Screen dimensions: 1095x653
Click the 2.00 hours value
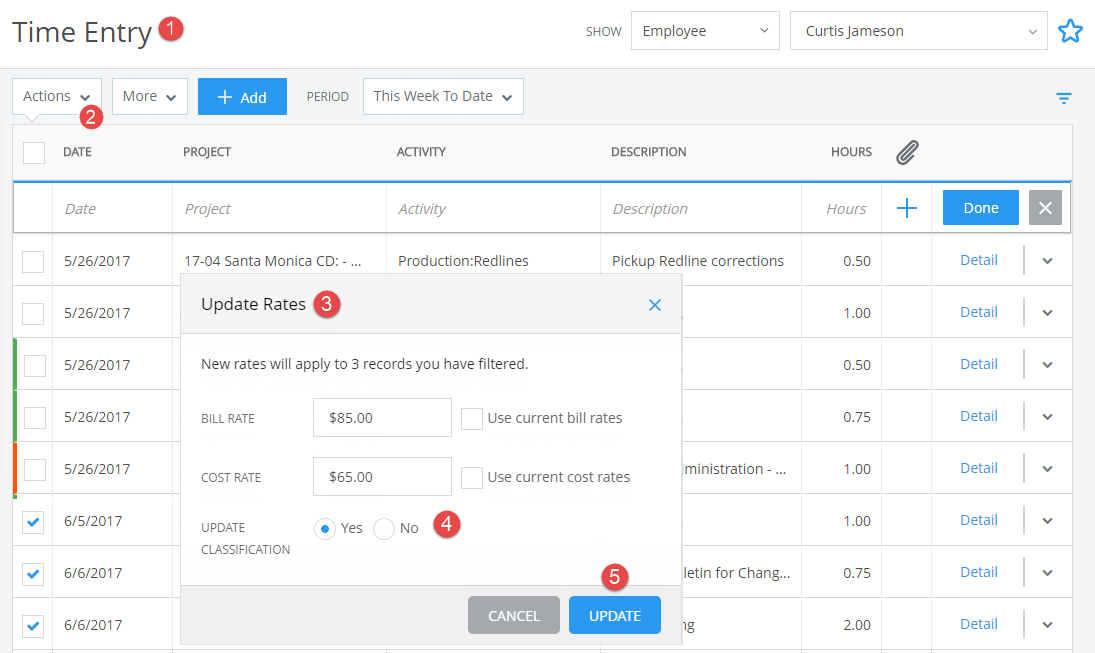[857, 625]
